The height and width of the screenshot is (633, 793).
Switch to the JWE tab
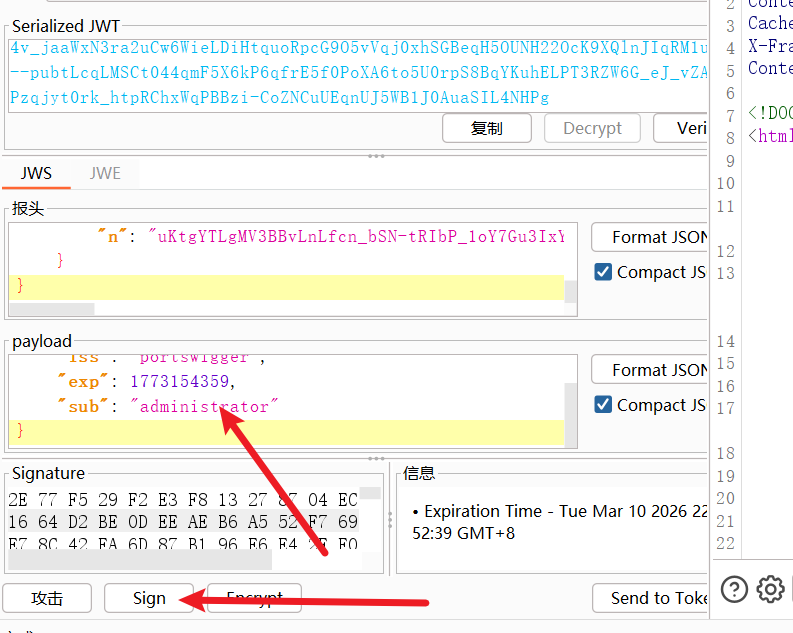(x=105, y=173)
